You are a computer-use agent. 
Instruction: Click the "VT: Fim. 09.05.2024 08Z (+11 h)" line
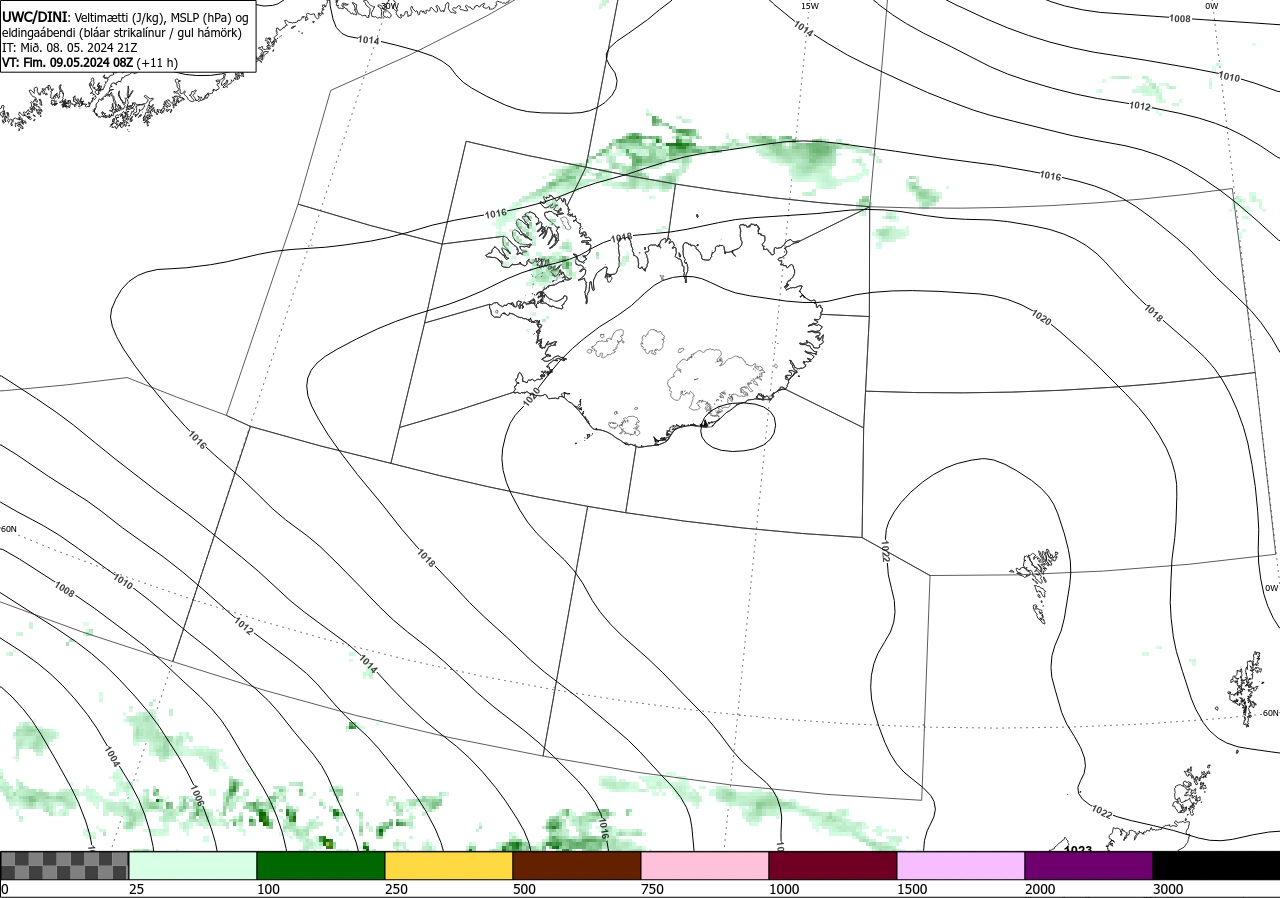pos(90,62)
